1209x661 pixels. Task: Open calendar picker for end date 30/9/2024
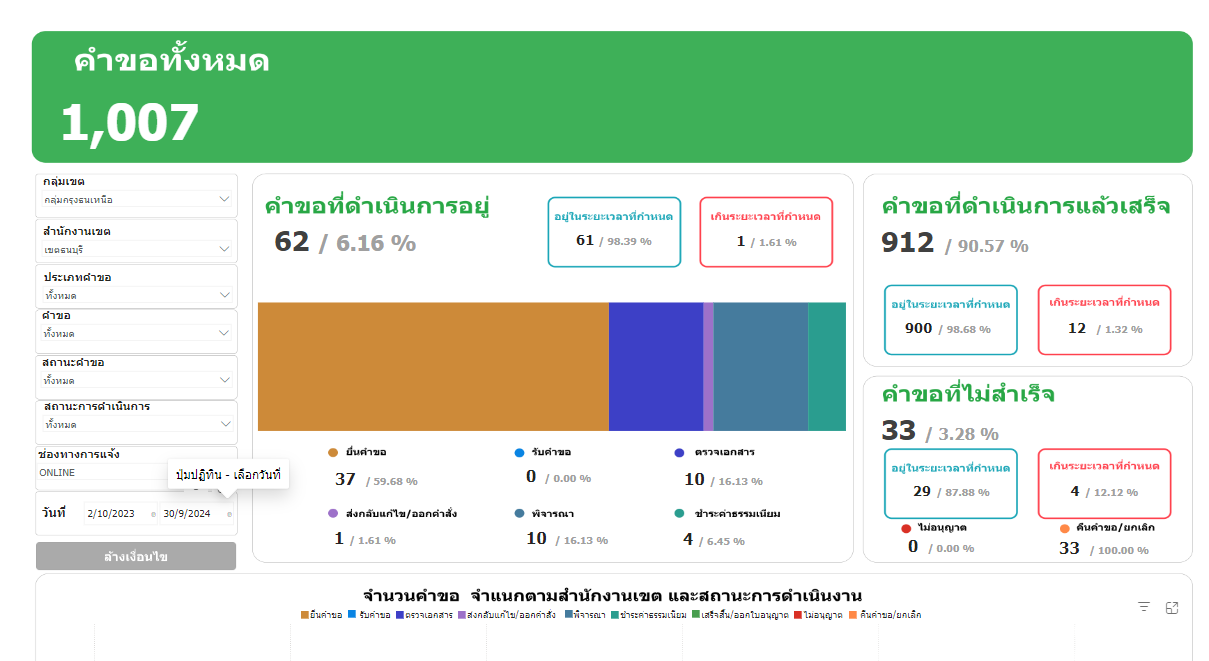coord(229,514)
